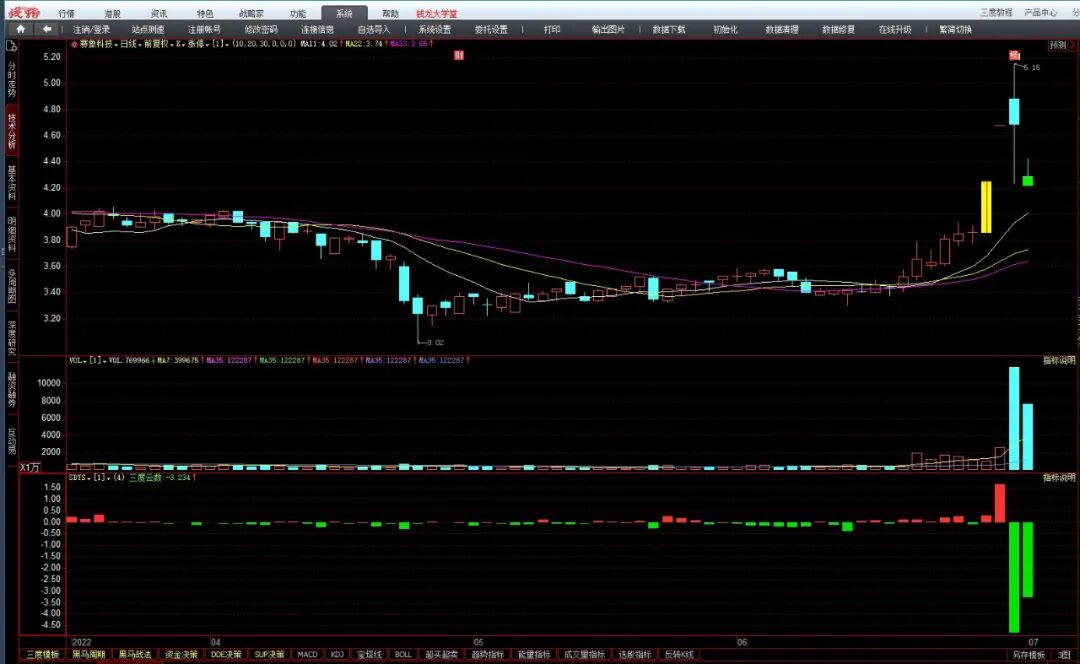1080x664 pixels.
Task: Click 输出图片 in the toolbar
Action: coord(608,30)
